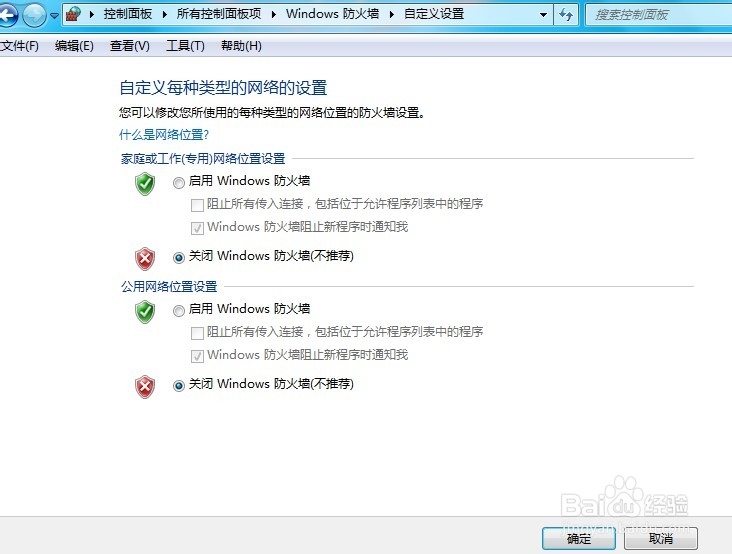Expand arrow after 控制面板 breadcrumb

click(165, 14)
